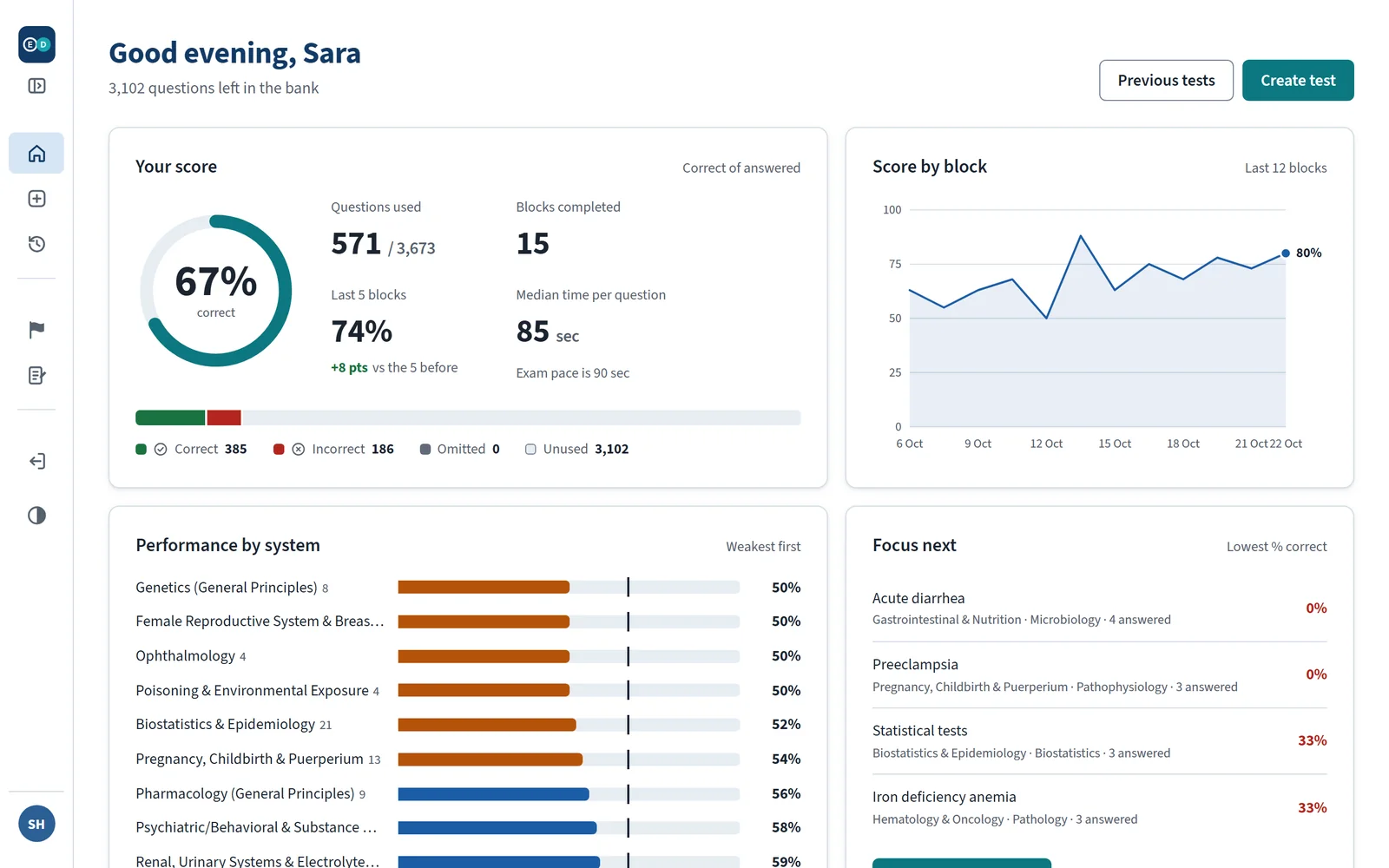Open the Statistical tests focus topic
The image size is (1389, 868).
[1099, 741]
